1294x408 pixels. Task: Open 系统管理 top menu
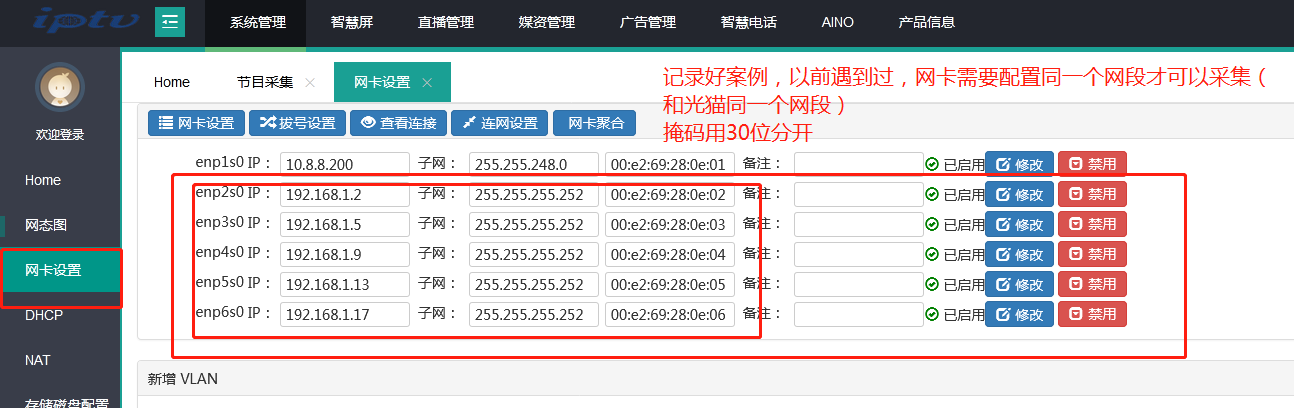click(257, 22)
